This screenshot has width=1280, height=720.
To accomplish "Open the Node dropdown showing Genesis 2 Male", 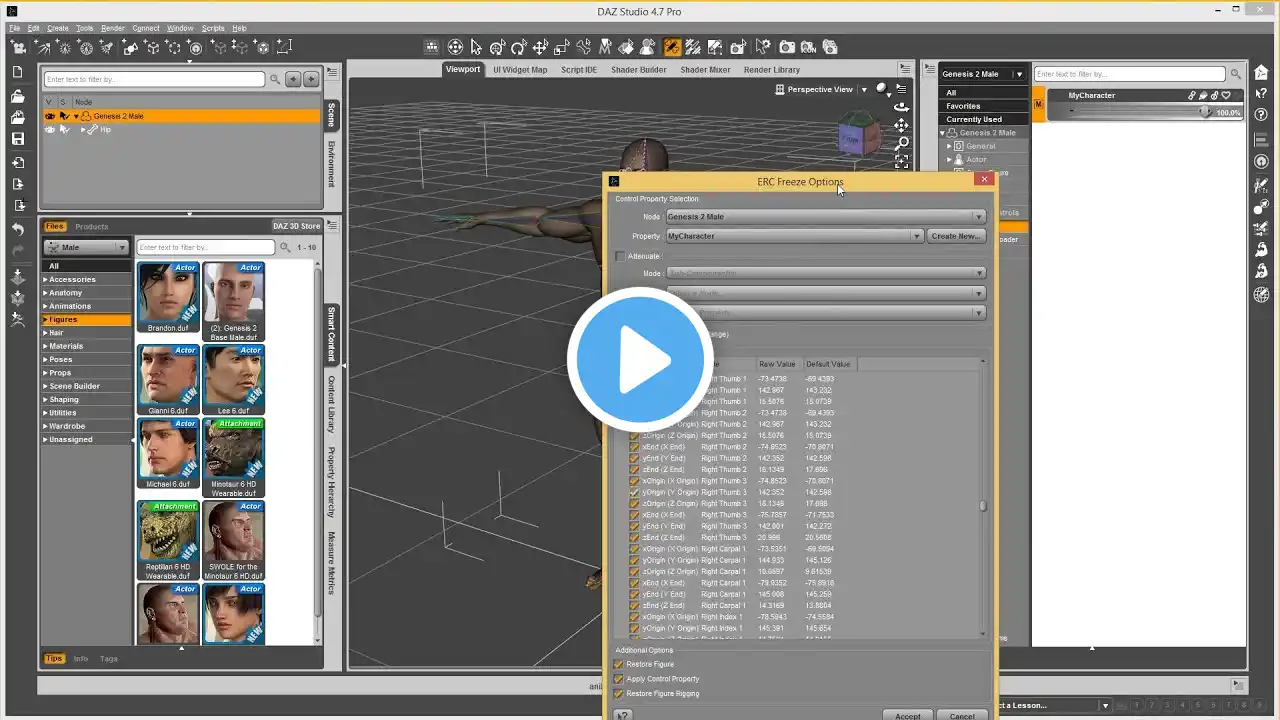I will pos(825,217).
